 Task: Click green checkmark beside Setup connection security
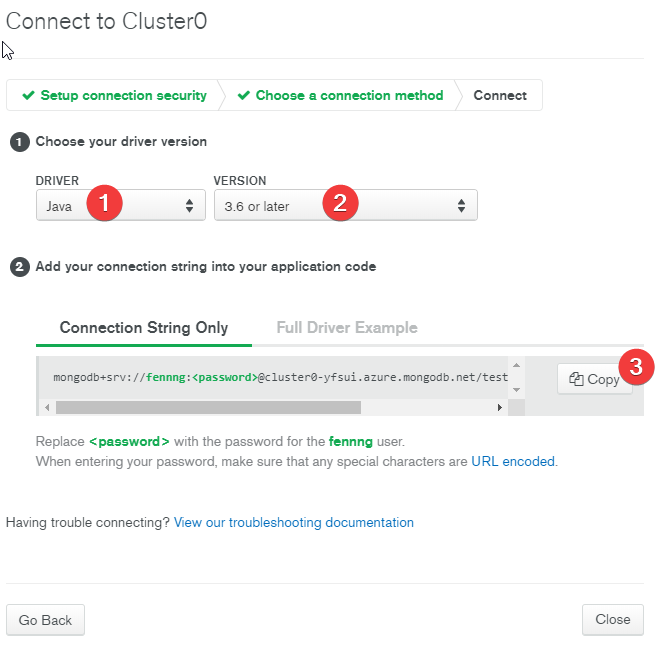pos(28,95)
